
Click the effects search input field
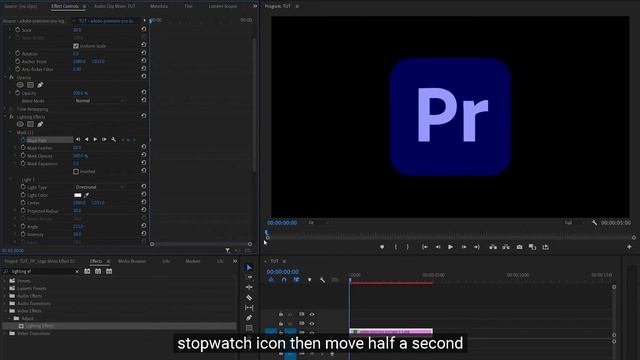(x=41, y=271)
